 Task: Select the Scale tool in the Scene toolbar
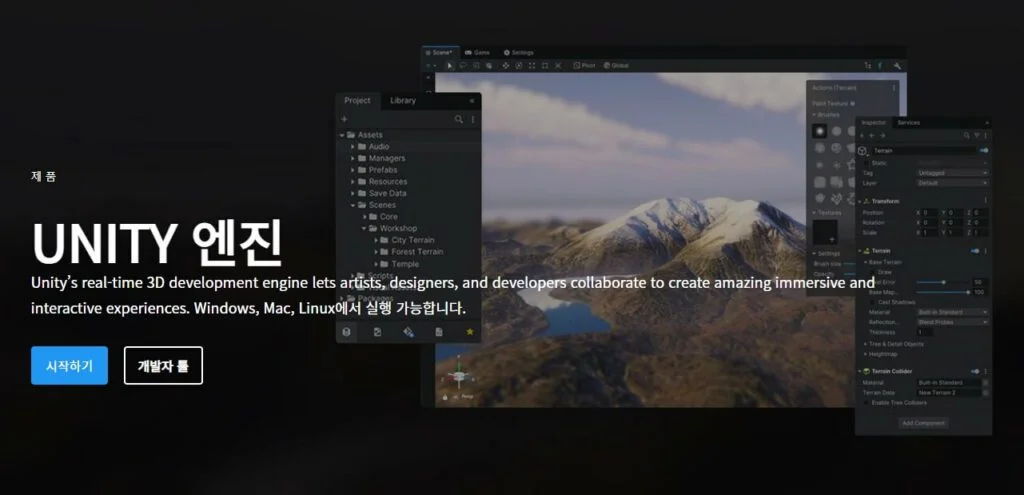pos(532,65)
